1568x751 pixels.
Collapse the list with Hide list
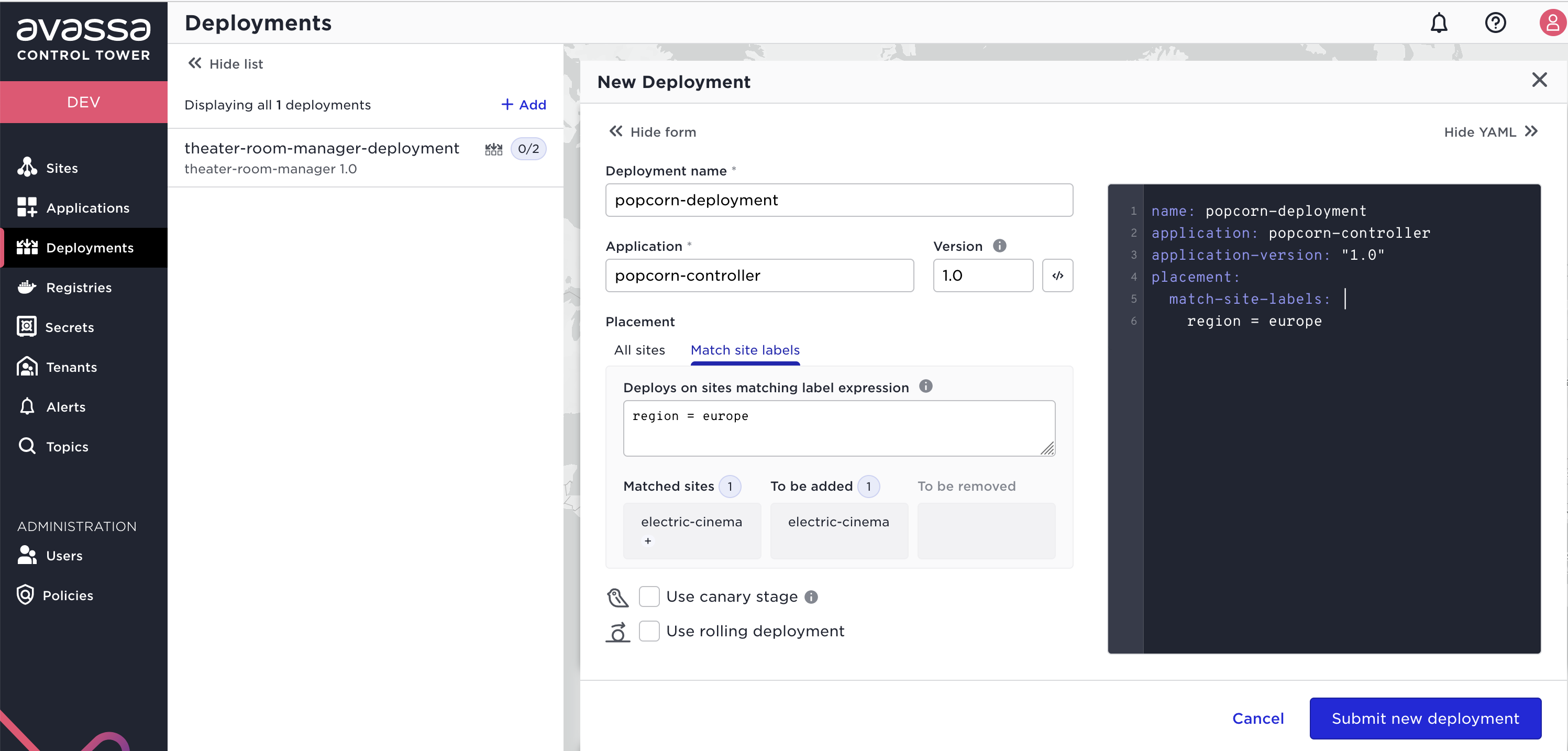tap(225, 64)
